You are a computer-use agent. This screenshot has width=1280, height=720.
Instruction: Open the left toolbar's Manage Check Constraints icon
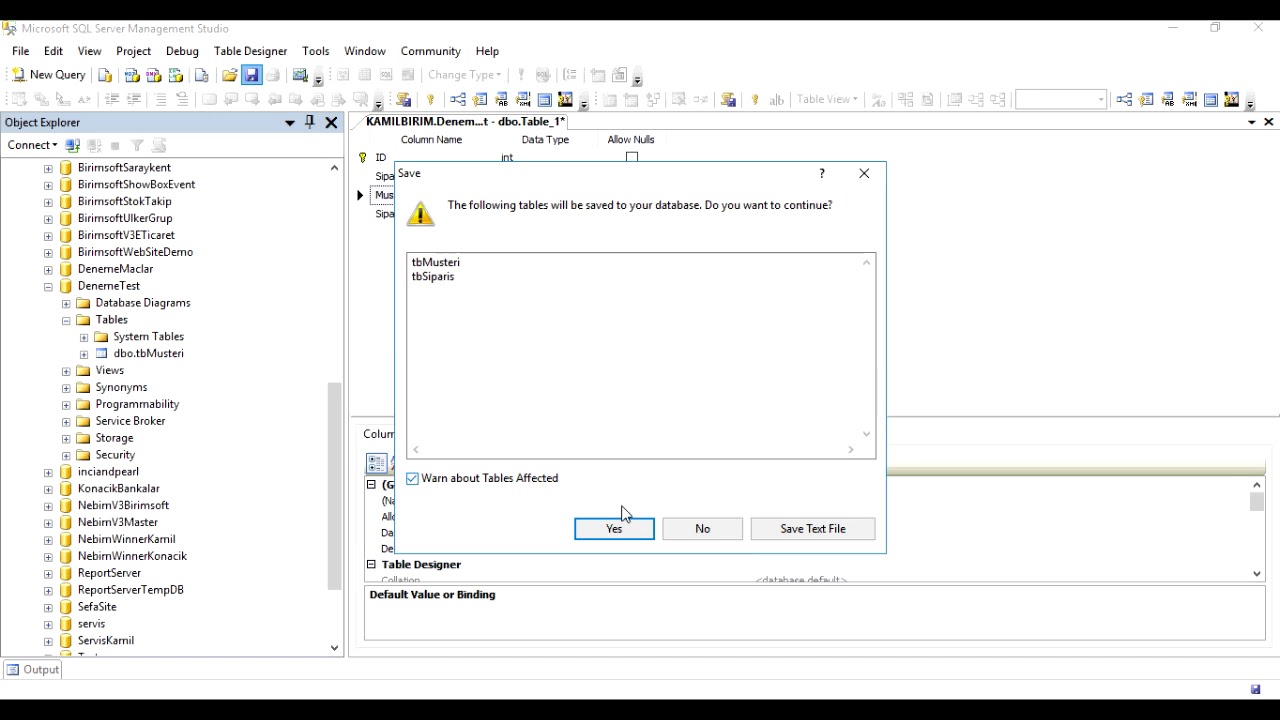(x=544, y=99)
